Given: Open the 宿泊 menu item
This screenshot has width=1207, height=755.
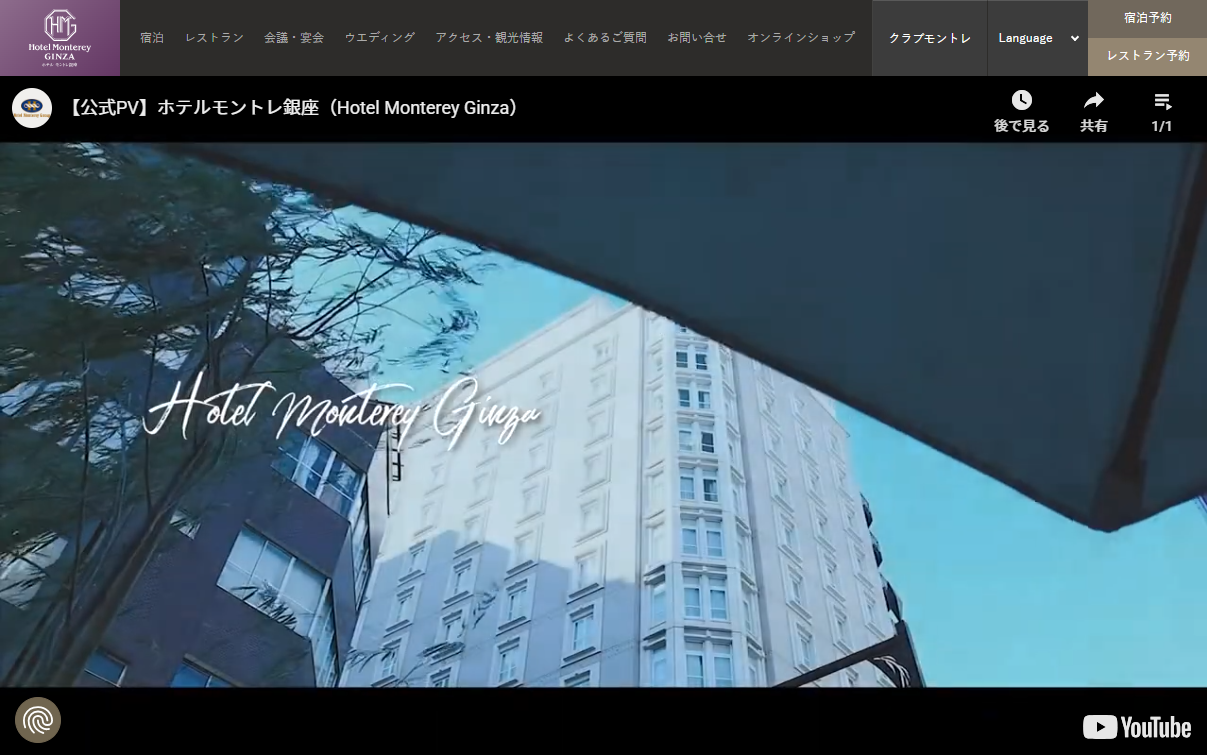Looking at the screenshot, I should [x=152, y=38].
